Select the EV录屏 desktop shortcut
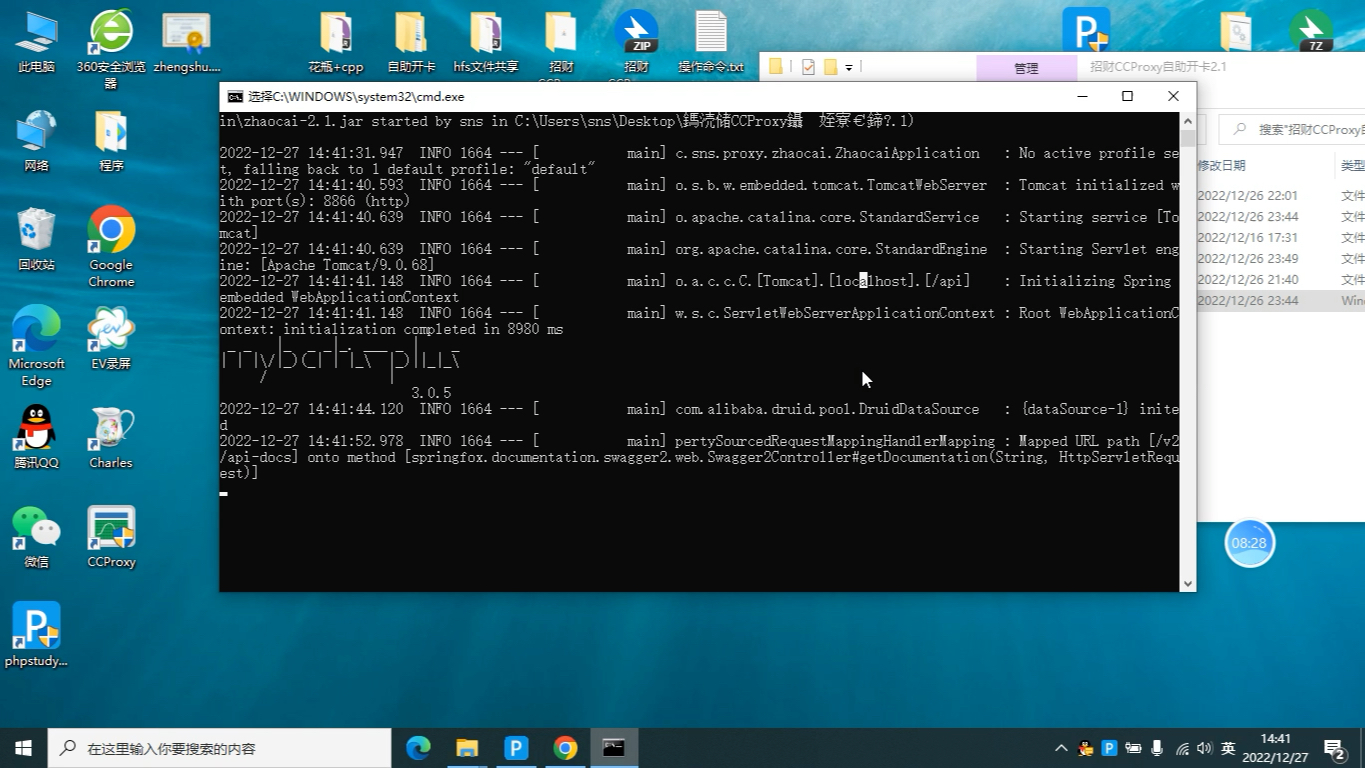 pos(111,339)
